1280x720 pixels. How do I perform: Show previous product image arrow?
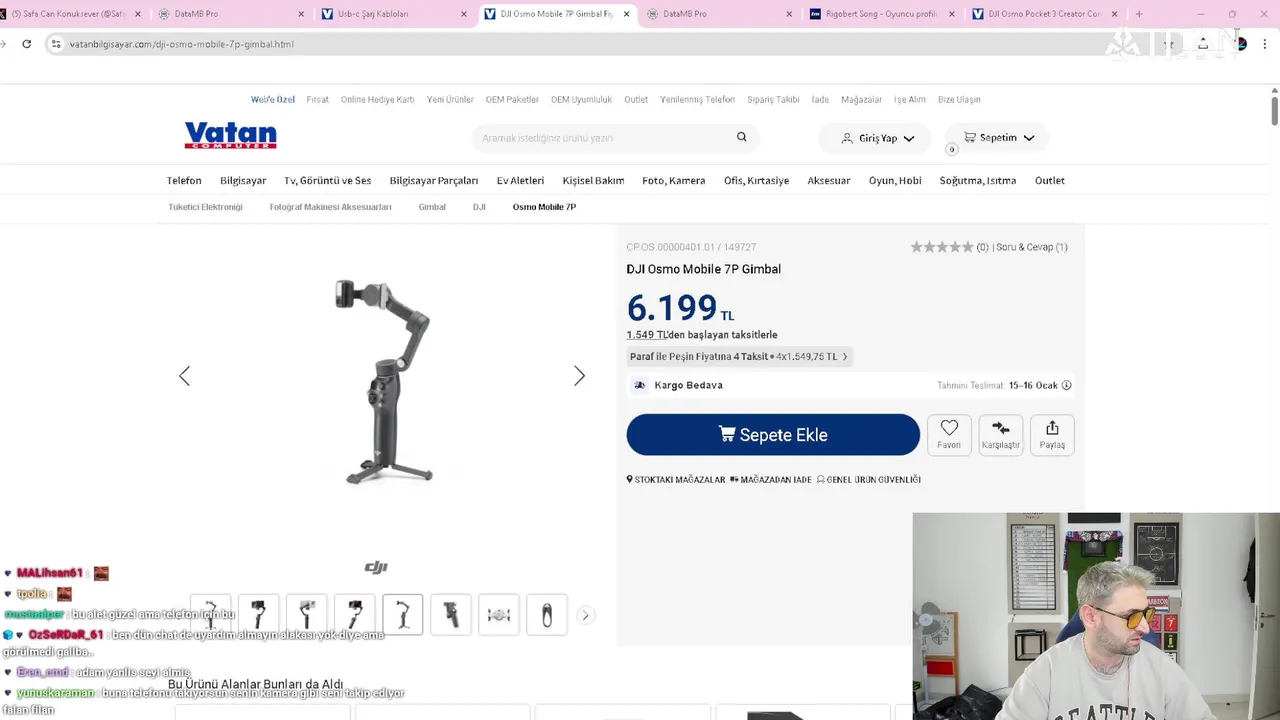pyautogui.click(x=184, y=376)
